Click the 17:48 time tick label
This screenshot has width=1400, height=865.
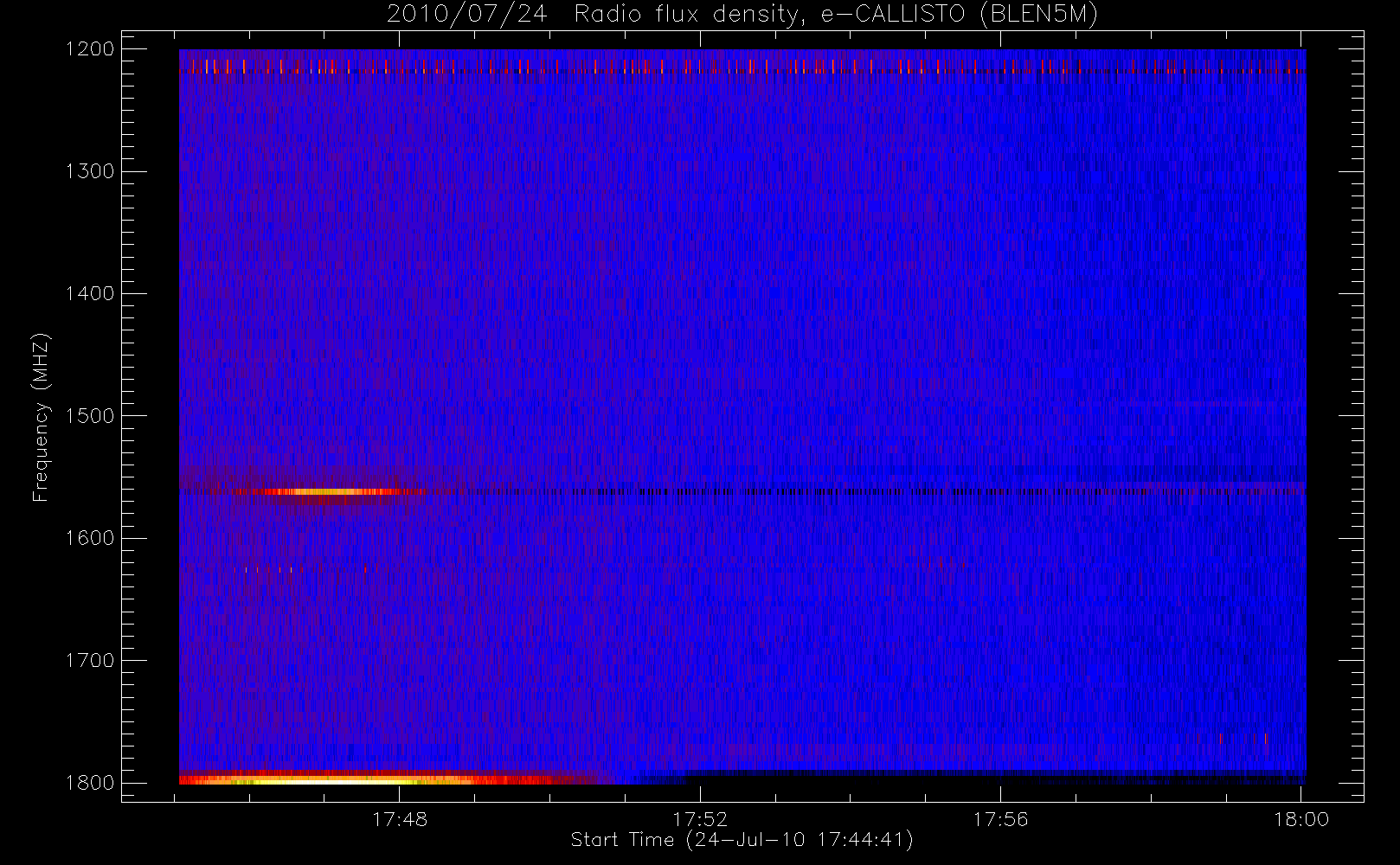tap(400, 819)
